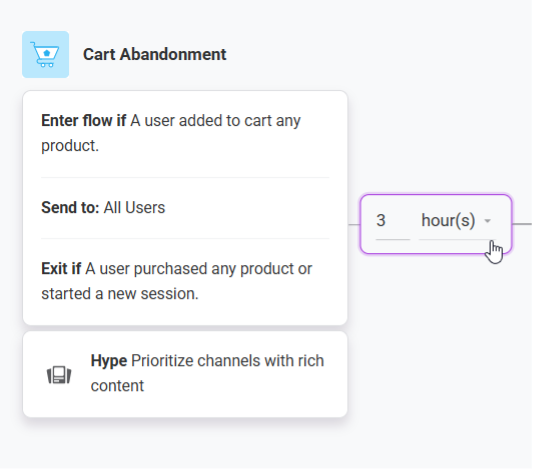Click the Hype channel priority icon
This screenshot has width=533, height=470.
pyautogui.click(x=59, y=375)
